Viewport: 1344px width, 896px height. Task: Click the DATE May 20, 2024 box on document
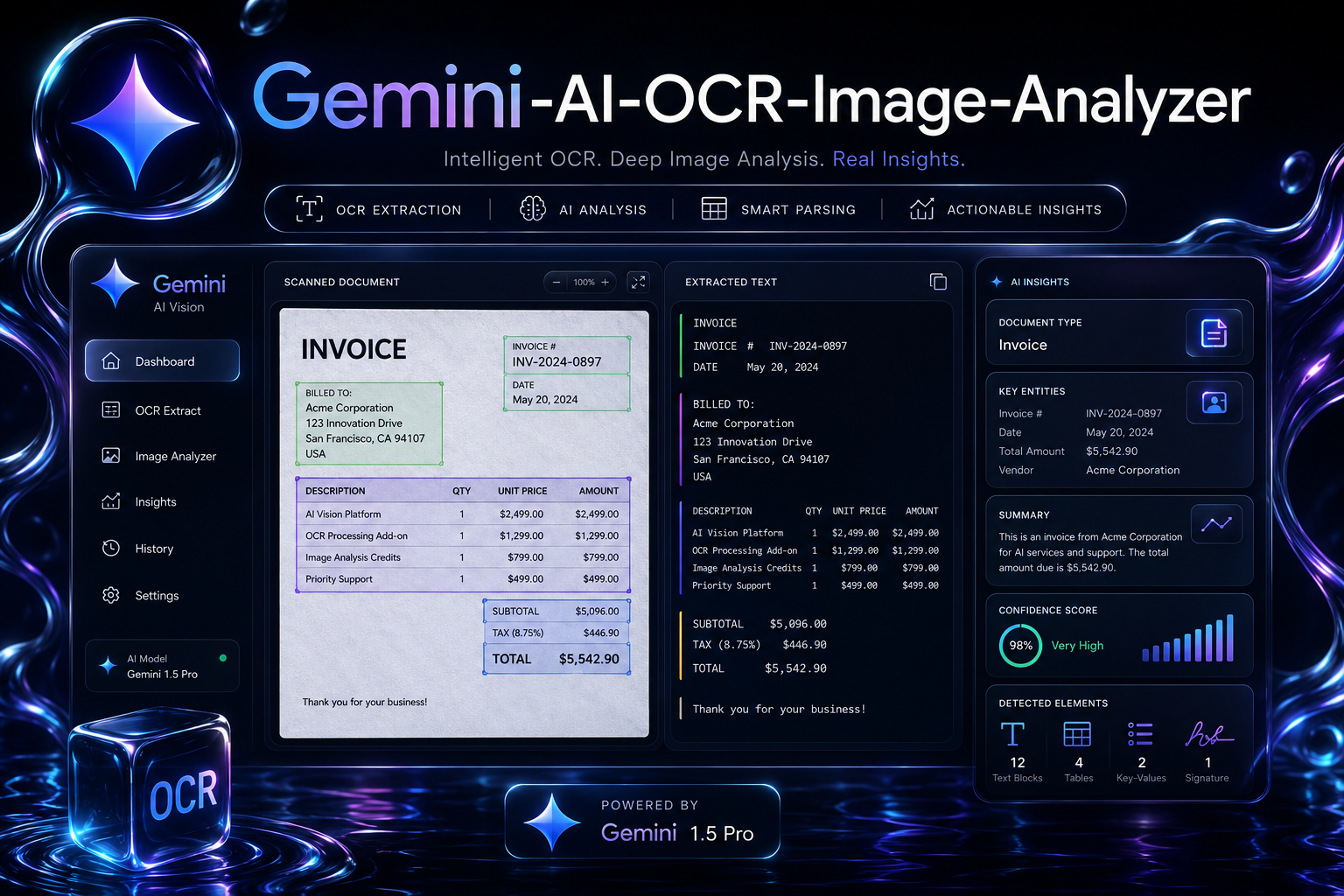click(567, 392)
